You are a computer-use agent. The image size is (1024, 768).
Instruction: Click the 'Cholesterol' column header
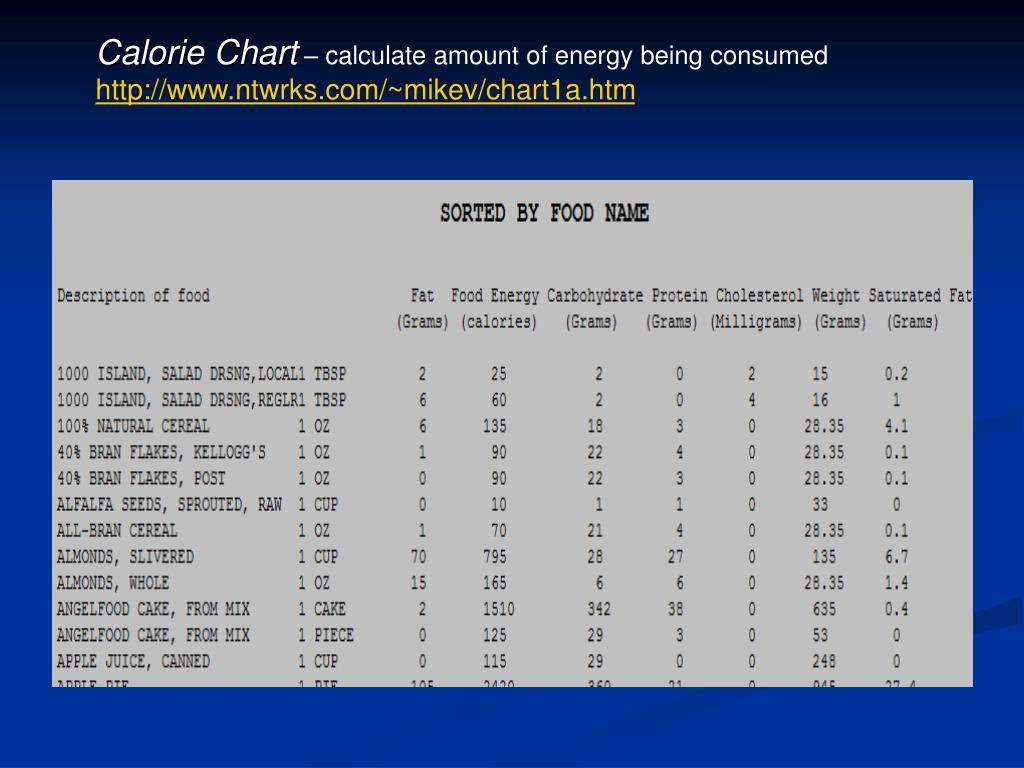(x=760, y=296)
